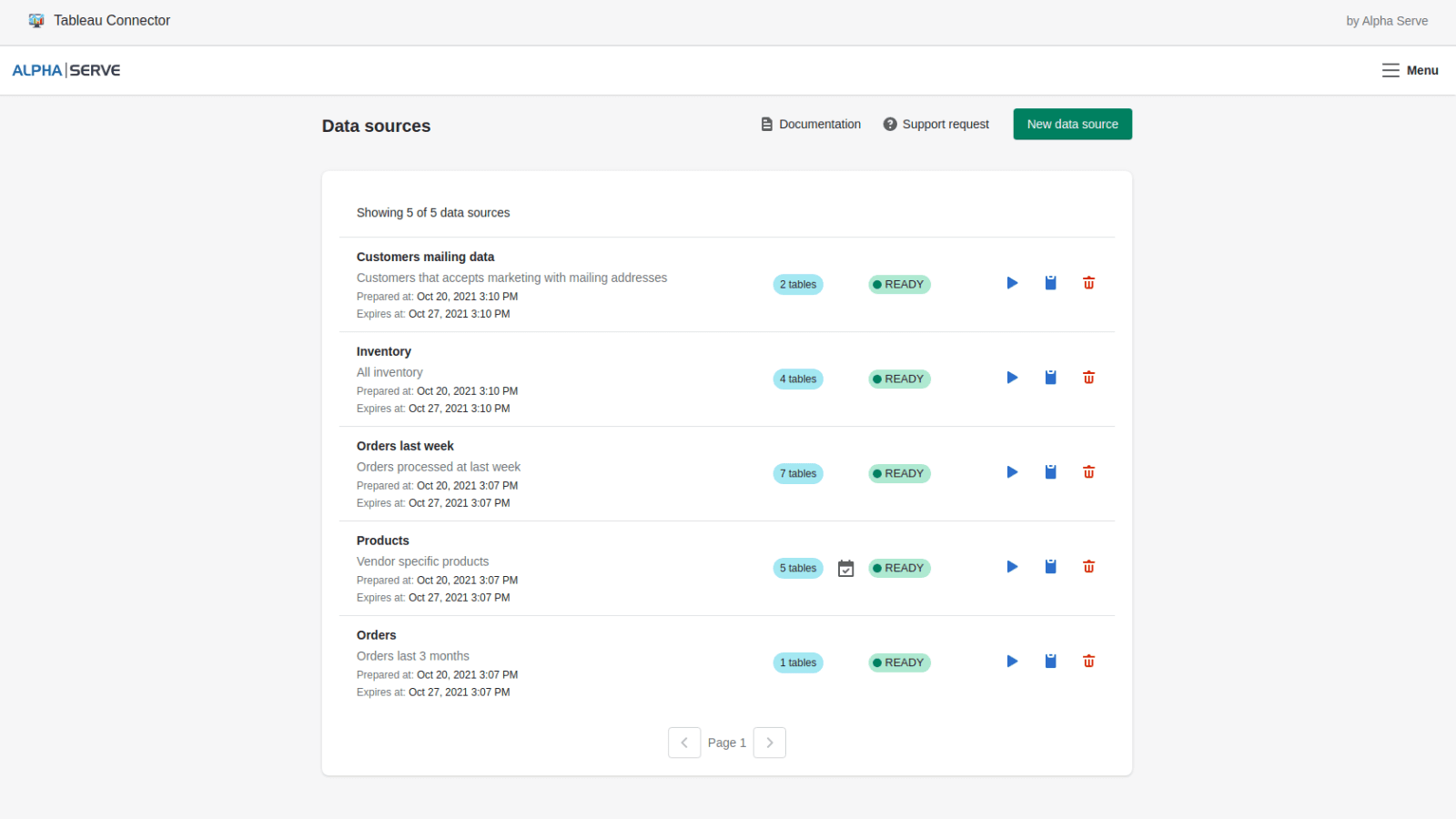Open the schedule calendar icon on Products
The width and height of the screenshot is (1456, 819).
click(x=845, y=568)
